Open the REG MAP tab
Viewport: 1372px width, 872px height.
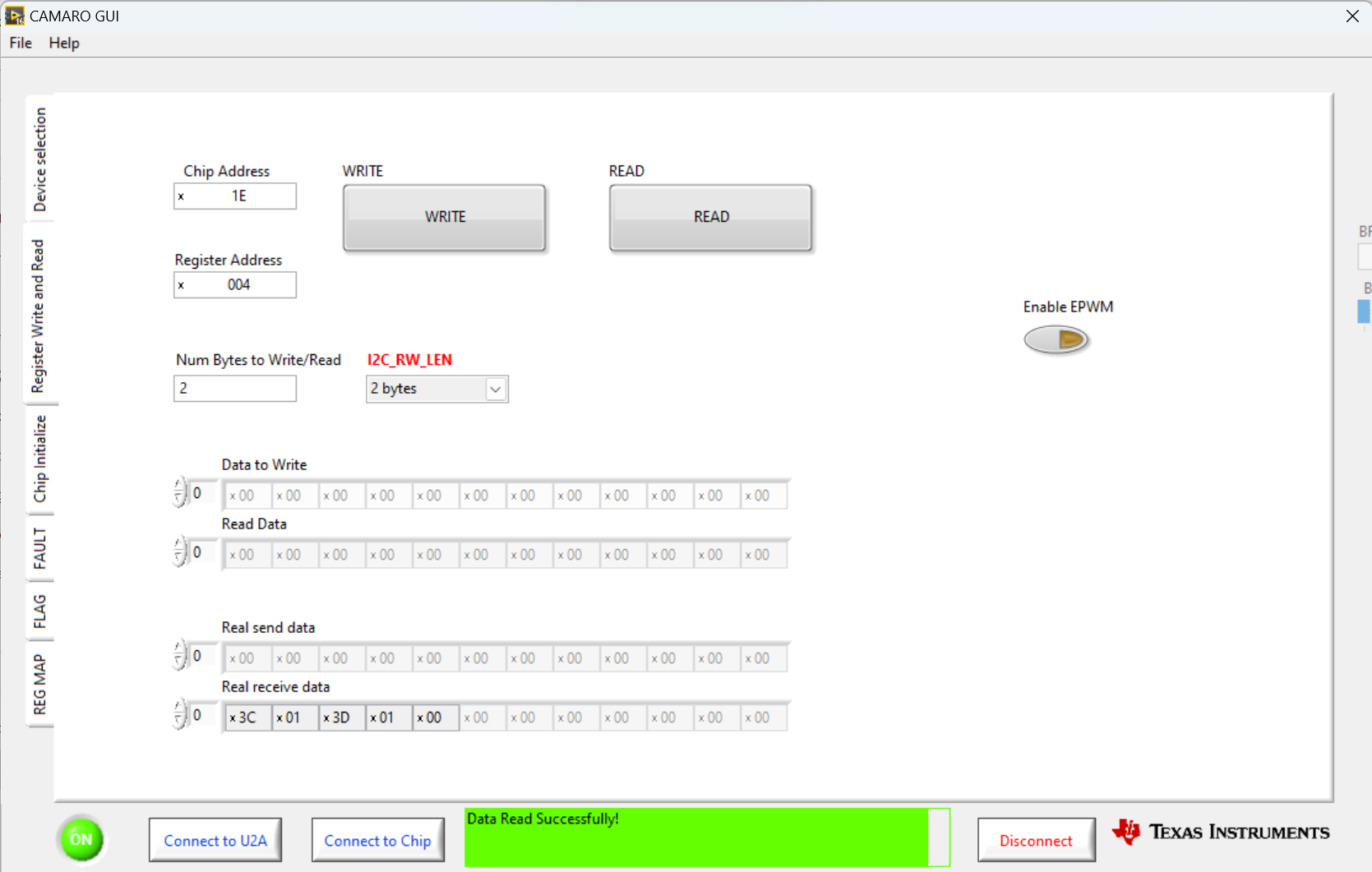39,685
